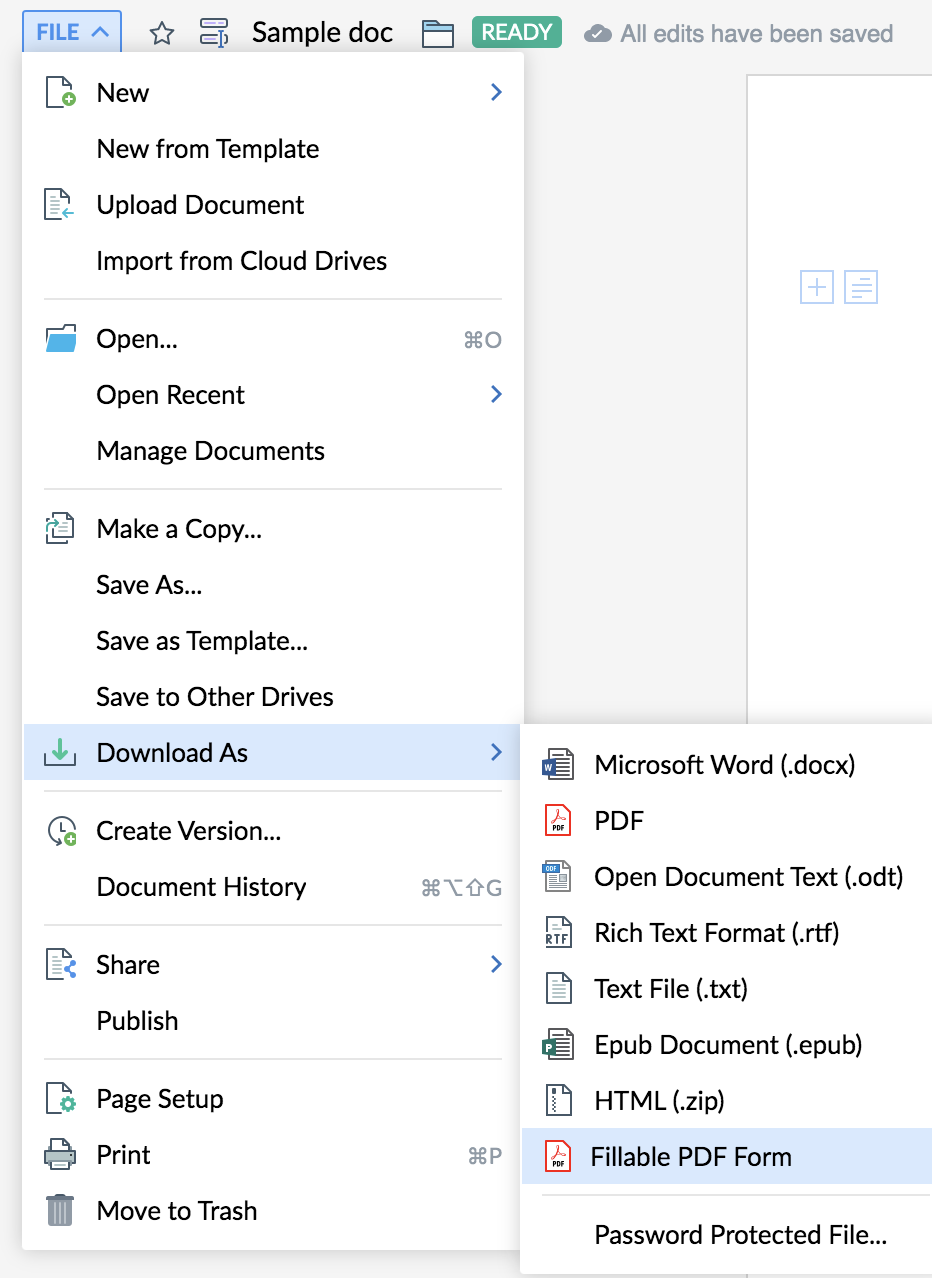Click the text lines icon on the page

click(861, 287)
